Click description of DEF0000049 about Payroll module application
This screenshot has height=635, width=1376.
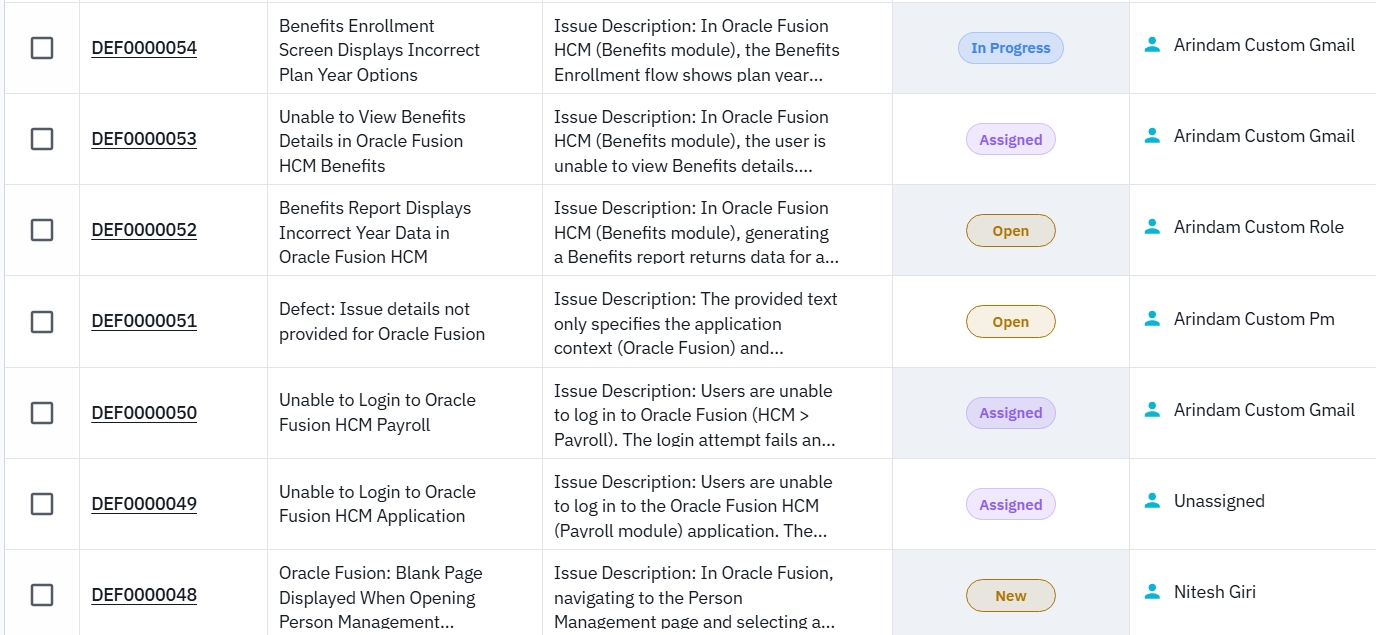click(x=693, y=506)
